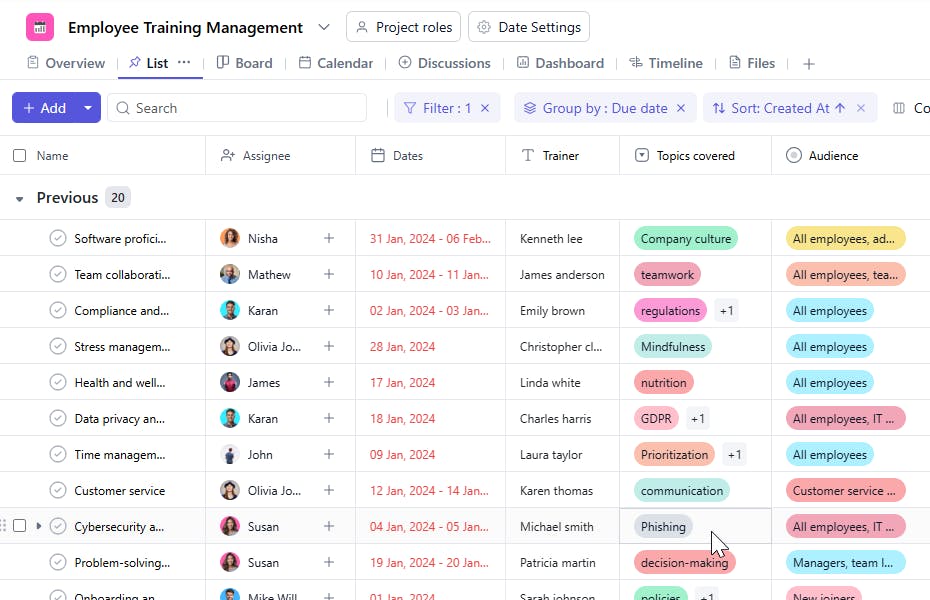Add assignee plus in James's row

point(329,382)
